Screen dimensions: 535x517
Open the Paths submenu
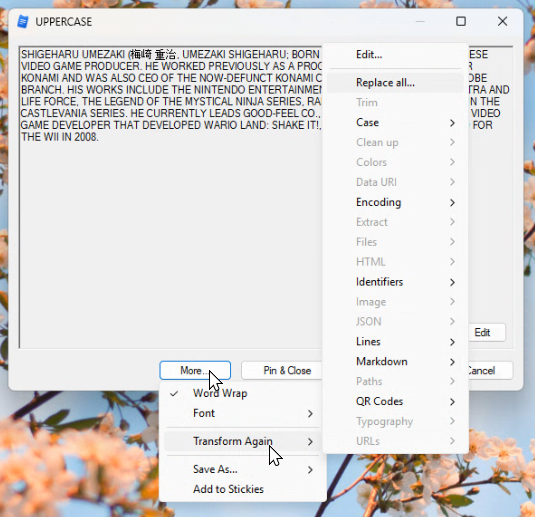tap(395, 382)
